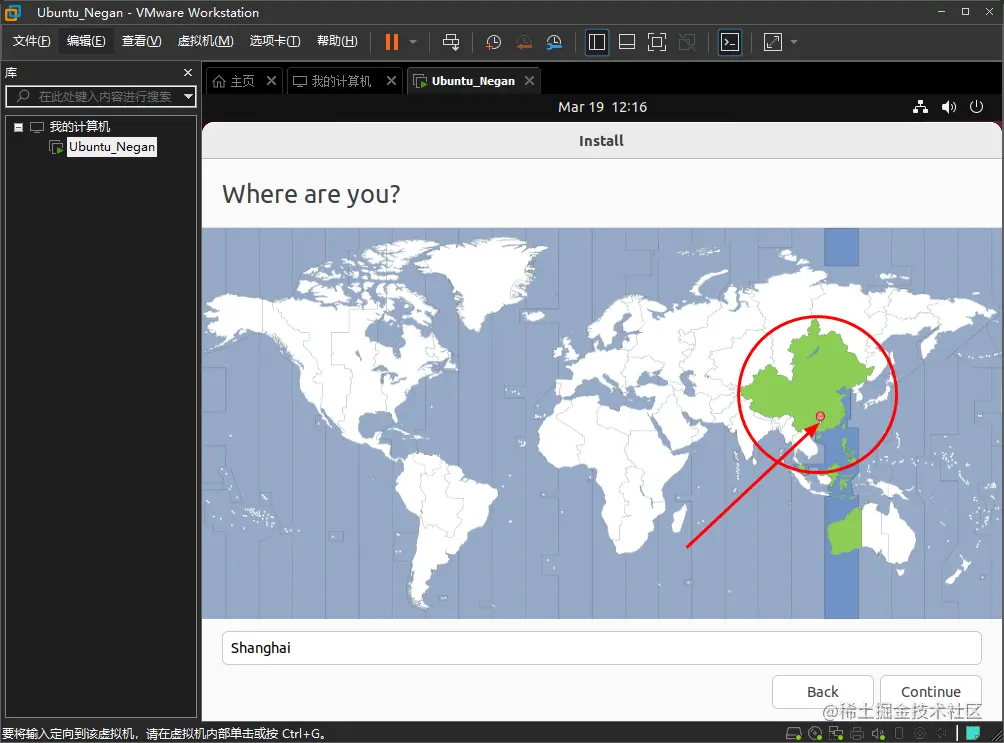The height and width of the screenshot is (743, 1004).
Task: Click the Shanghai location pin on map
Action: coord(820,416)
